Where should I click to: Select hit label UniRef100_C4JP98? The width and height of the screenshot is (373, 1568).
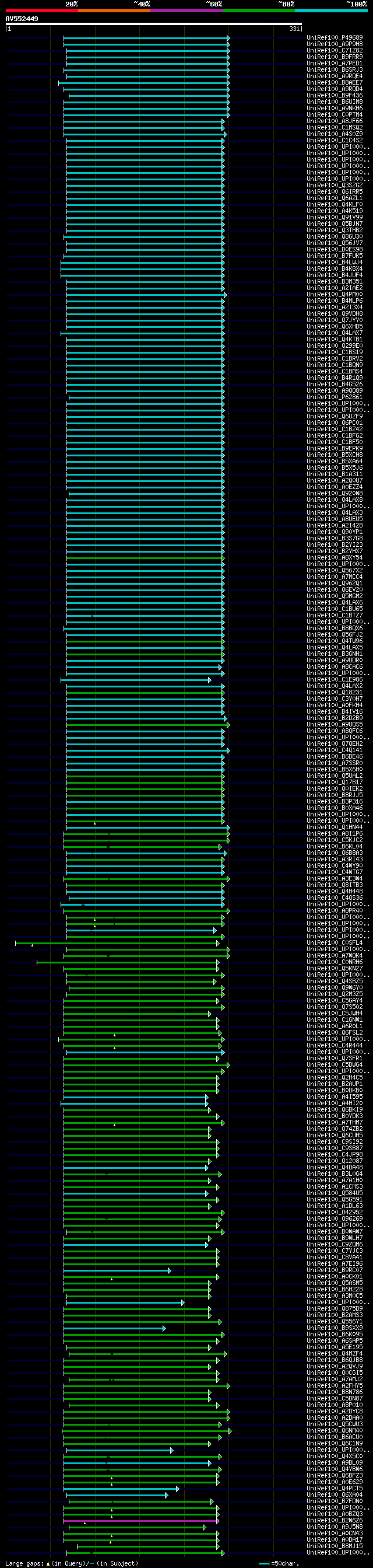(335, 1155)
